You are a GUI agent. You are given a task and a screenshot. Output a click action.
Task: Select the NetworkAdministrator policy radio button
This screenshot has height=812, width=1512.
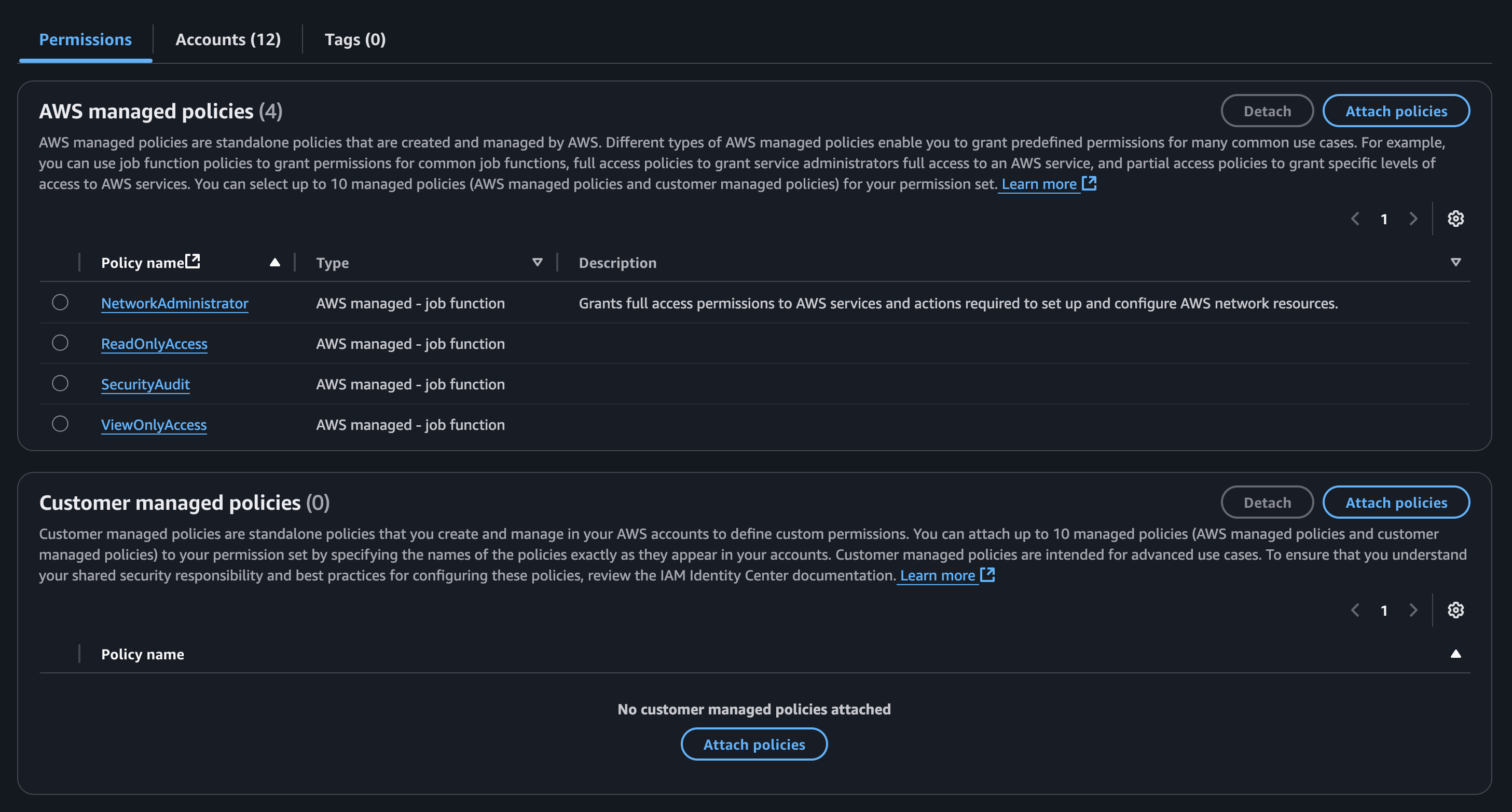click(x=60, y=302)
